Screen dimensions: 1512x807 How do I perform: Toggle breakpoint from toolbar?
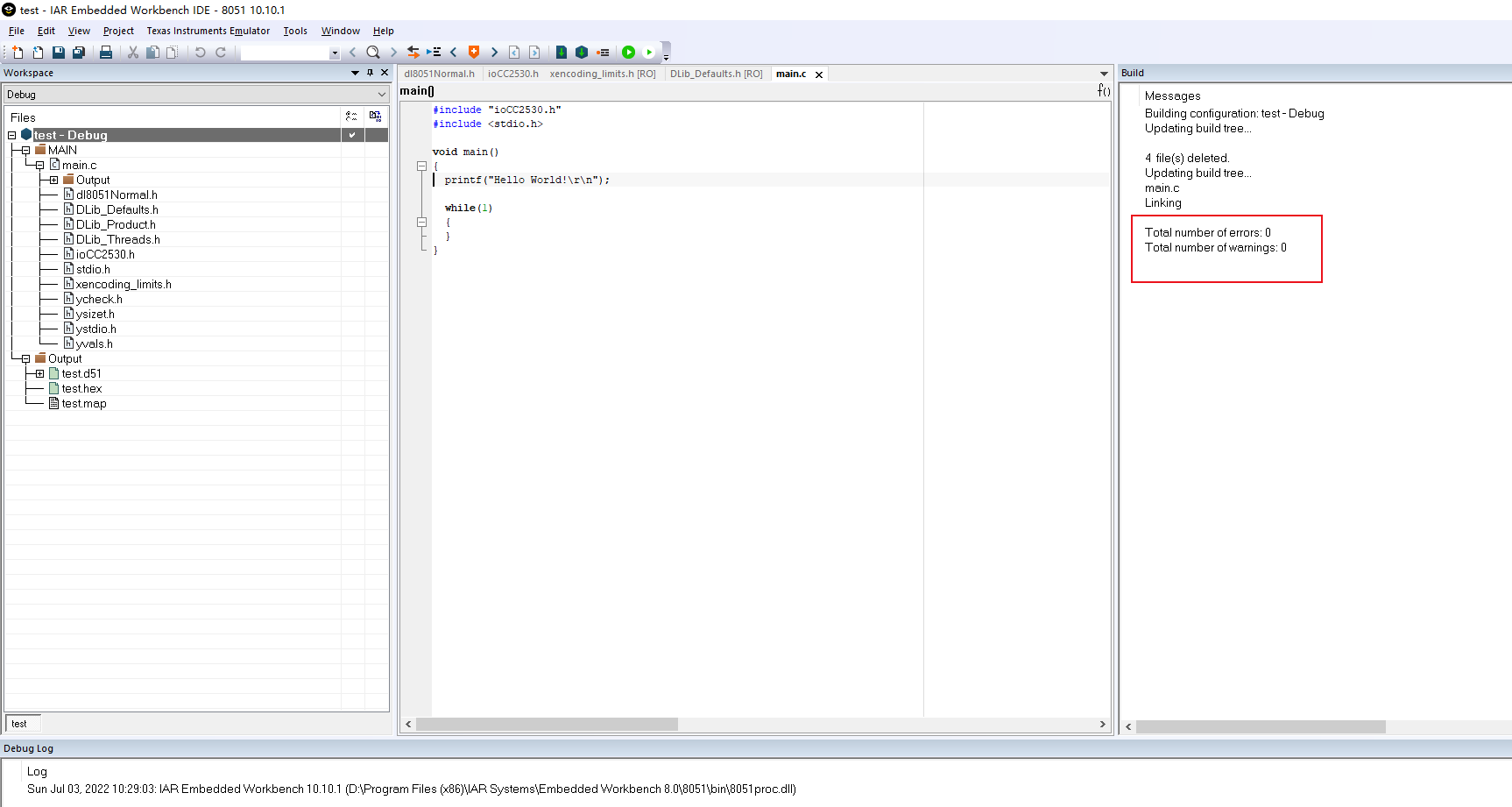[x=603, y=53]
